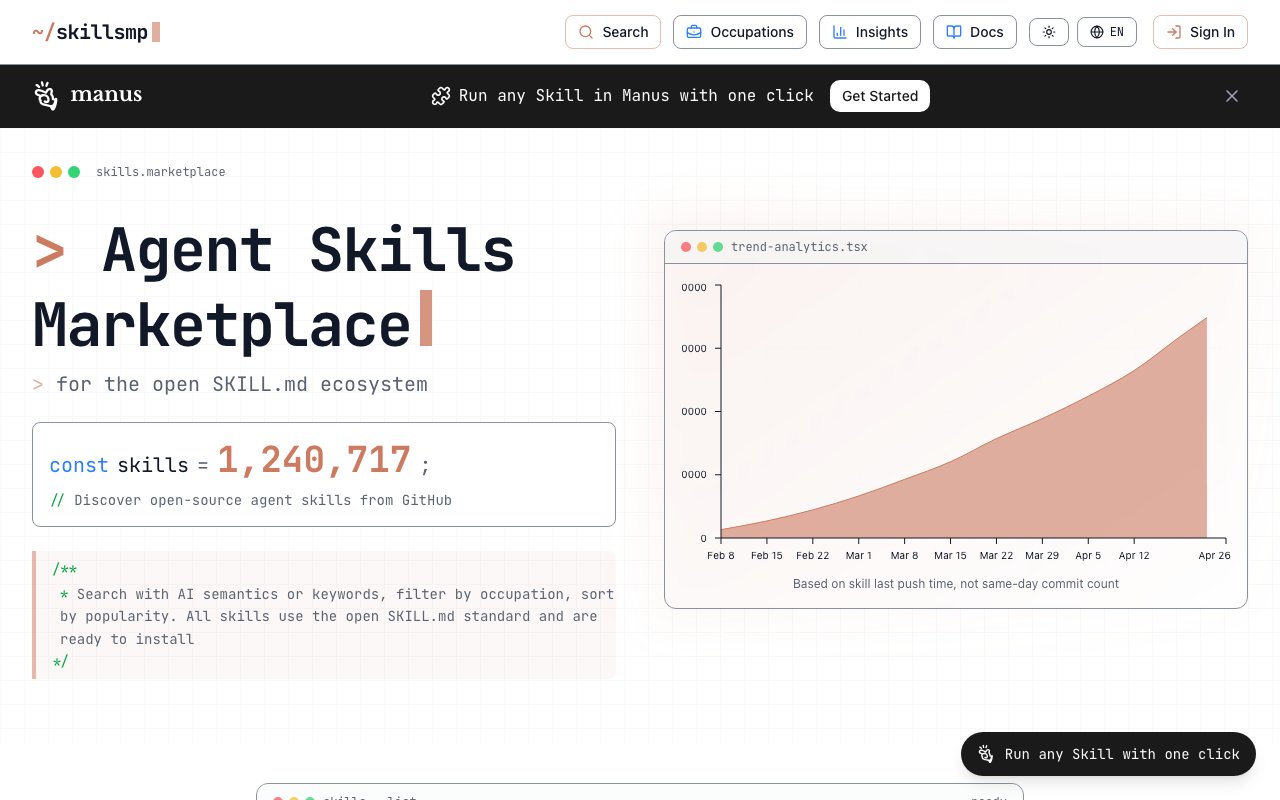The width and height of the screenshot is (1280, 800).
Task: Click the globe icon in the language selector
Action: tap(1097, 32)
